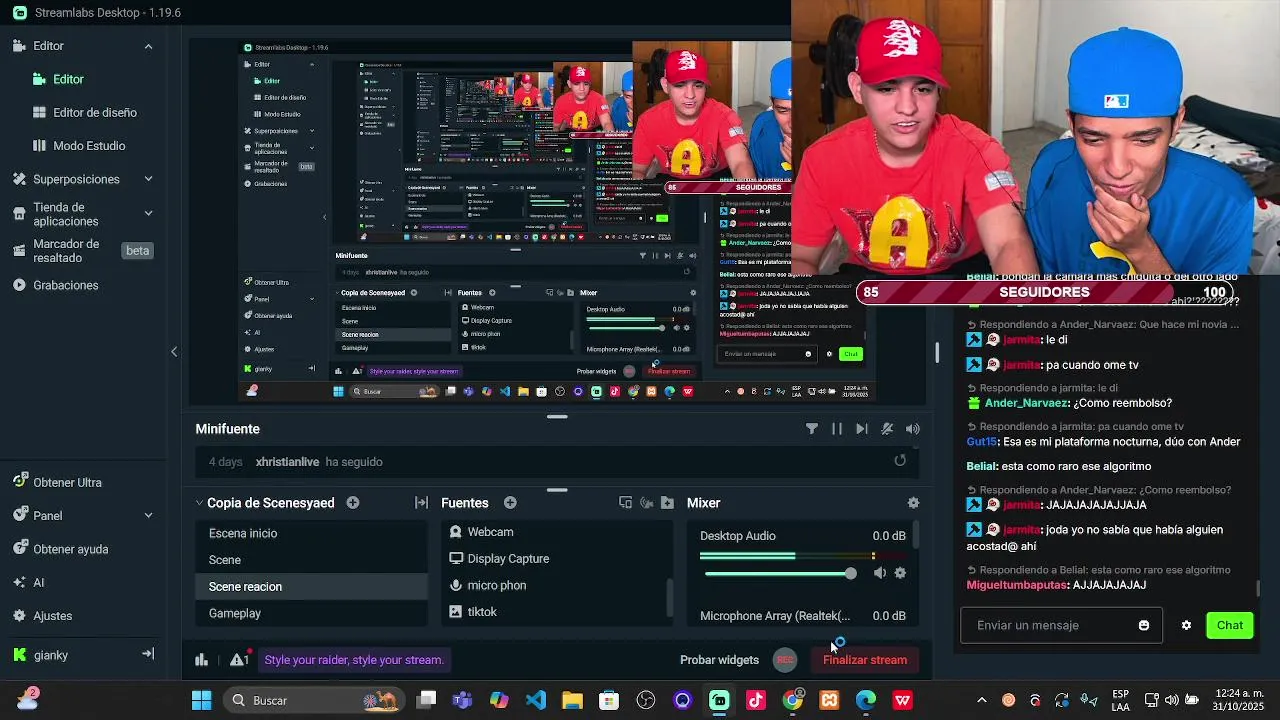Click Finalizar stream button
Viewport: 1280px width, 720px height.
tap(865, 660)
